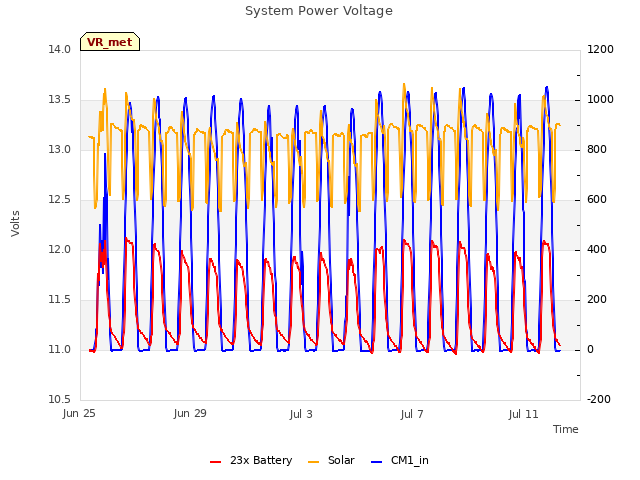
Task: Click the 1000 right axis value
Action: 600,100
